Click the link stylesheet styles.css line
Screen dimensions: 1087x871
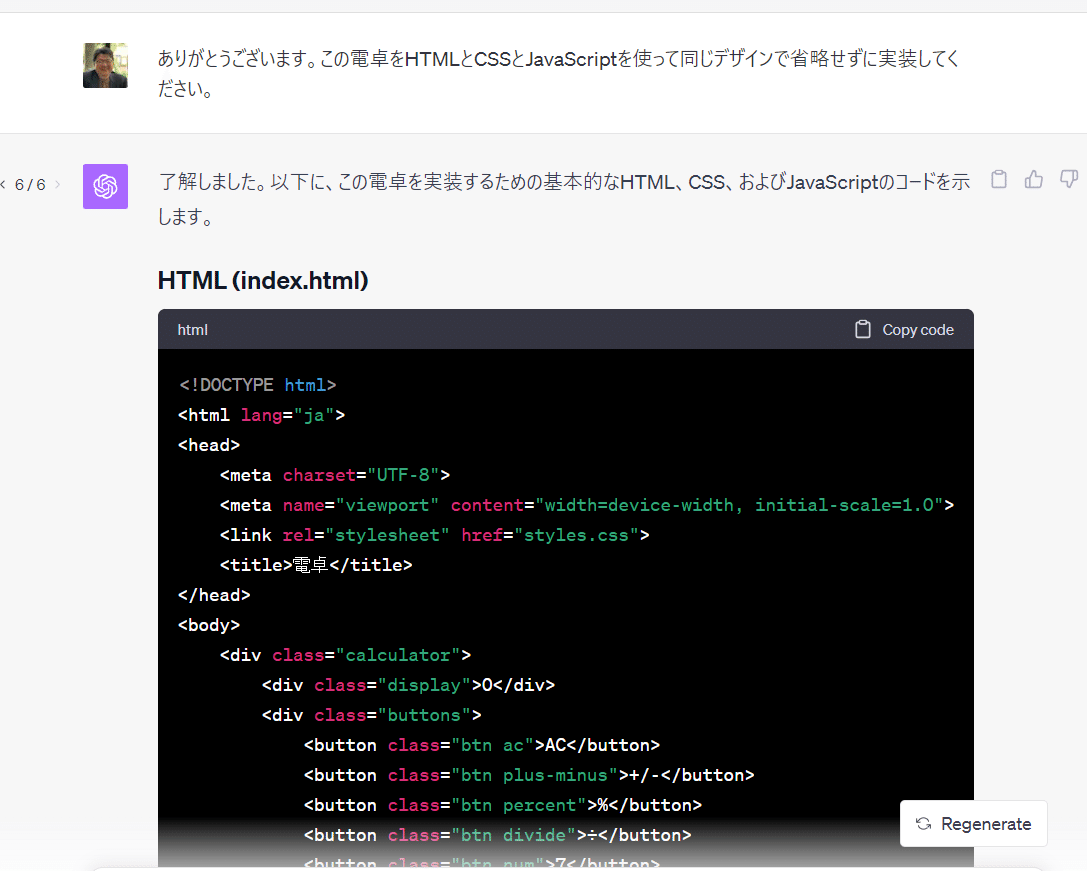click(435, 535)
